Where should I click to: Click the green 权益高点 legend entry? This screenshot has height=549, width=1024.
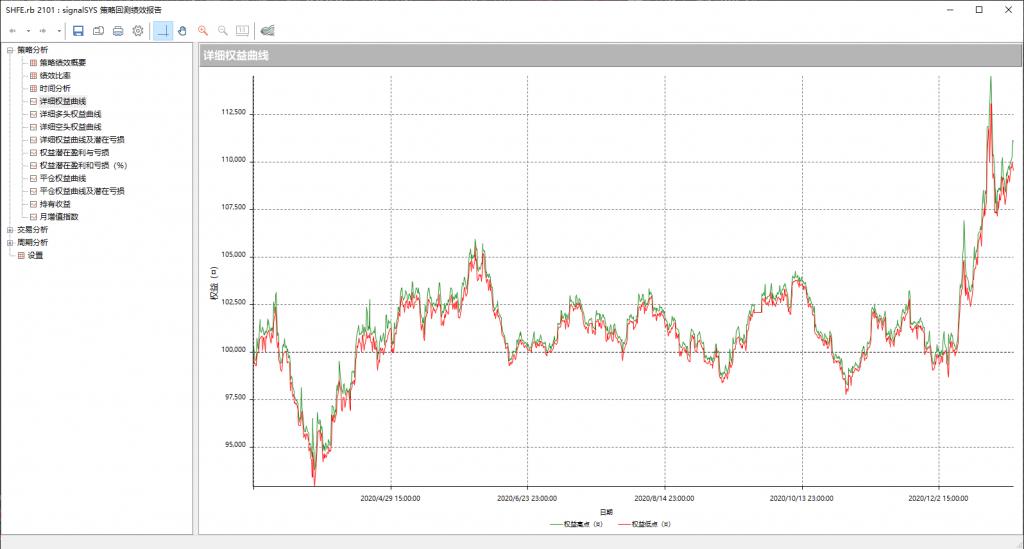(x=576, y=524)
